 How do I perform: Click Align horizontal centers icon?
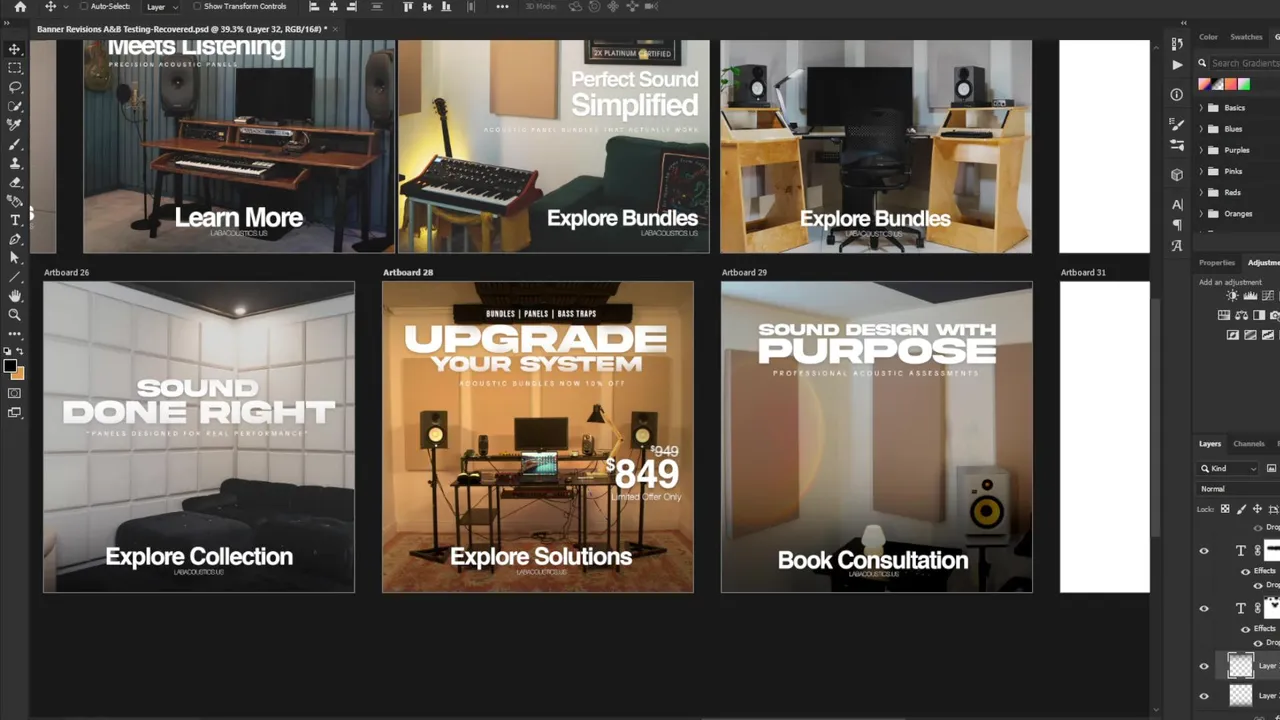click(333, 7)
